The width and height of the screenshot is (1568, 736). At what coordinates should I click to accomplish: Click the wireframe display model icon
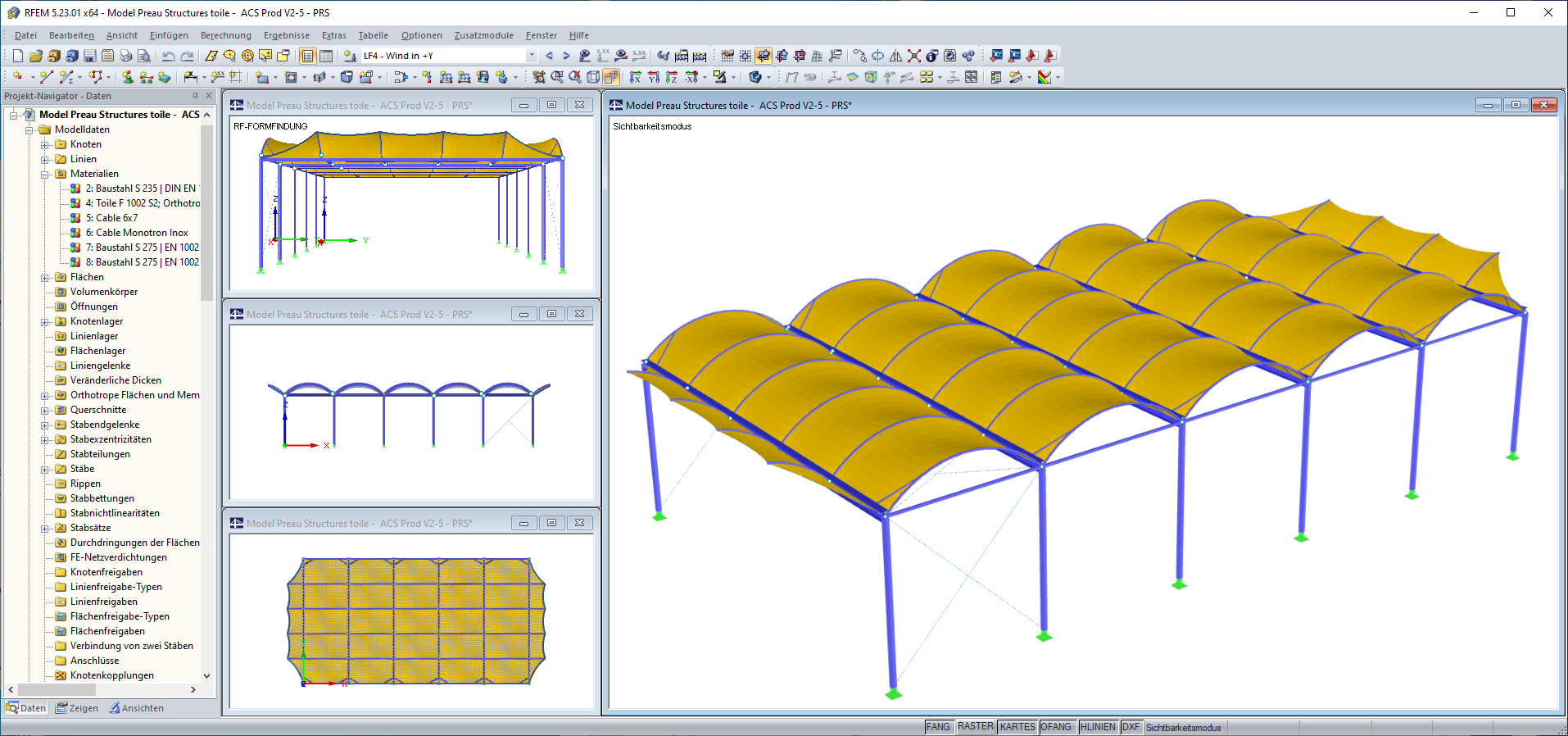coord(593,77)
